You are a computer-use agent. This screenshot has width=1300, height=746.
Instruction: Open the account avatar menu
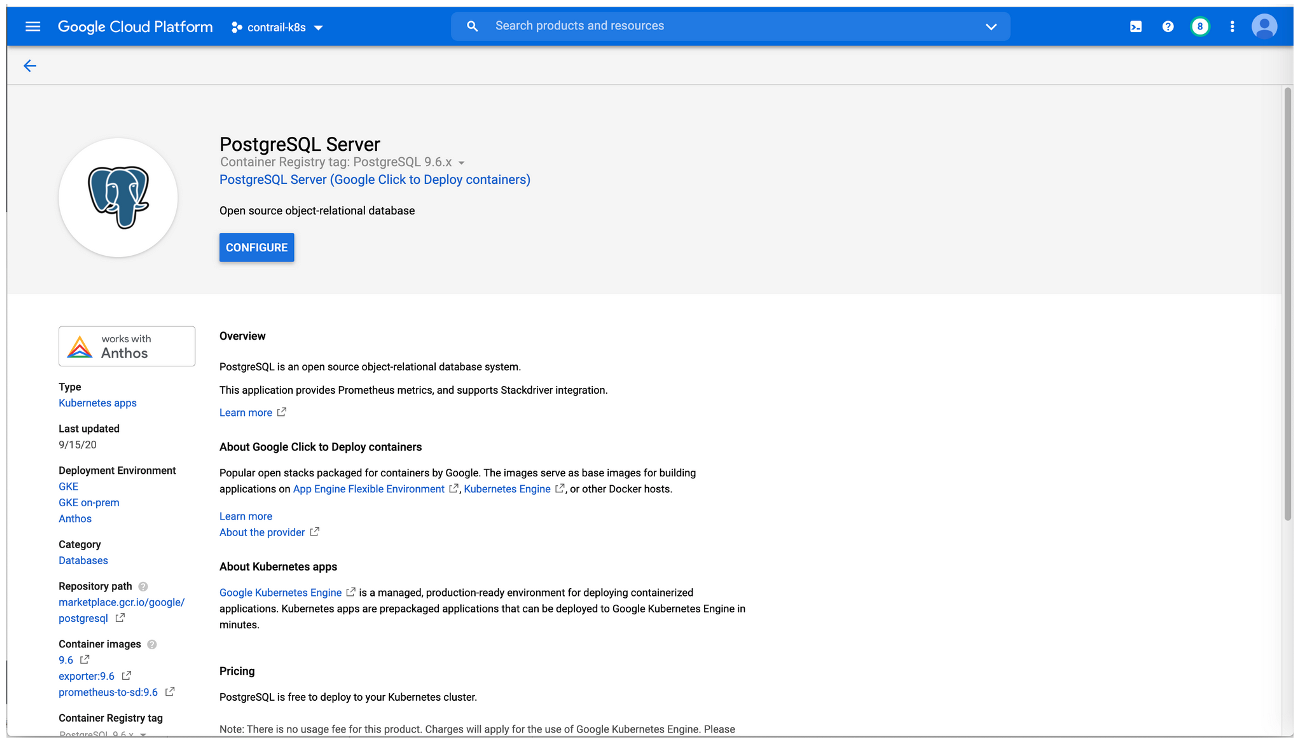1264,27
